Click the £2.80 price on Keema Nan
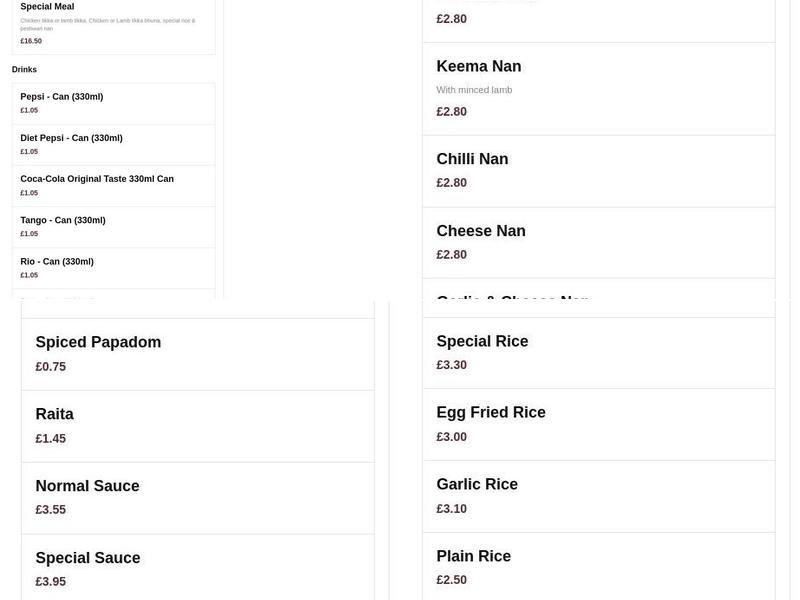 click(451, 111)
